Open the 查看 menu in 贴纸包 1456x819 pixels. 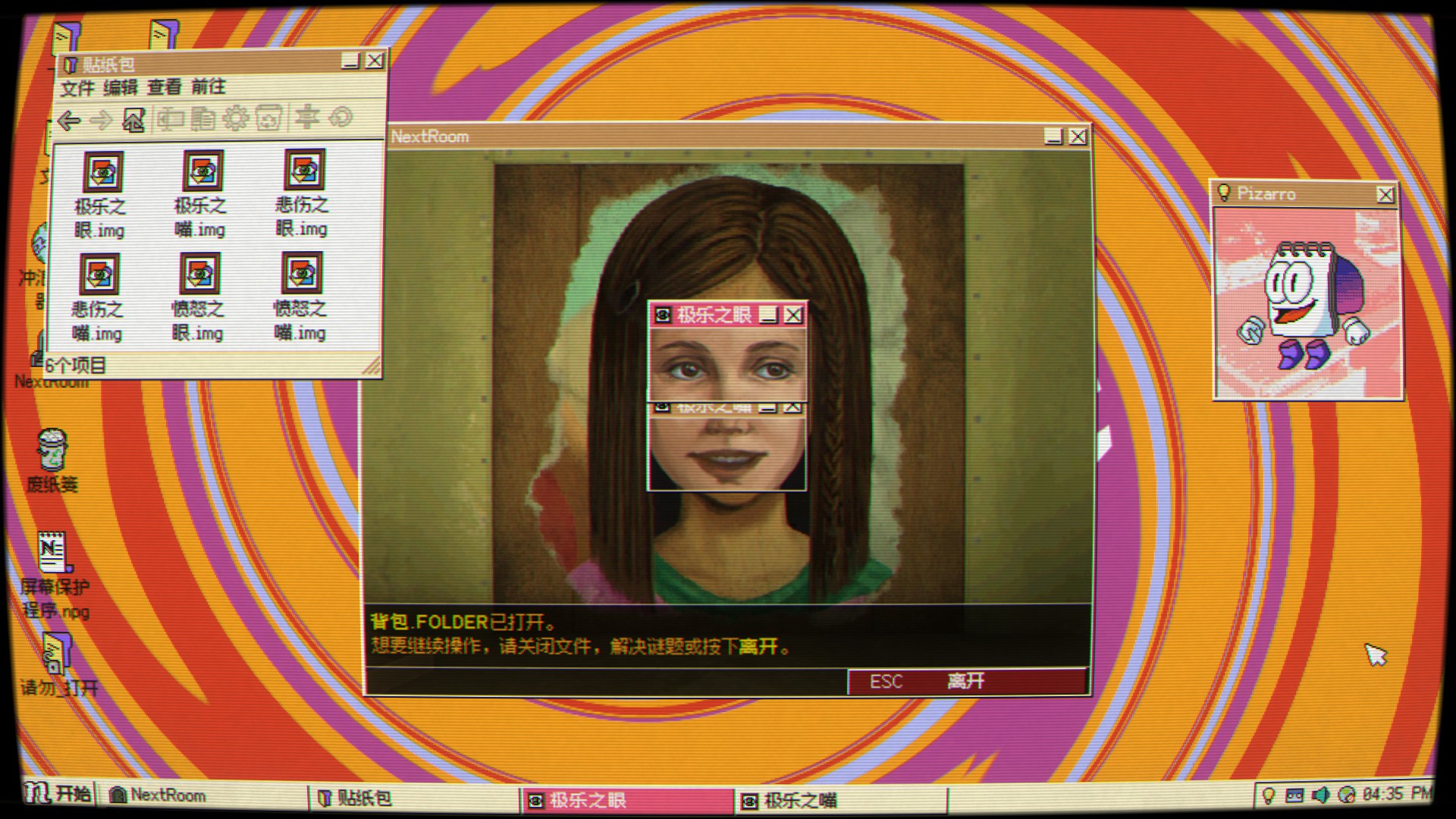pos(165,86)
